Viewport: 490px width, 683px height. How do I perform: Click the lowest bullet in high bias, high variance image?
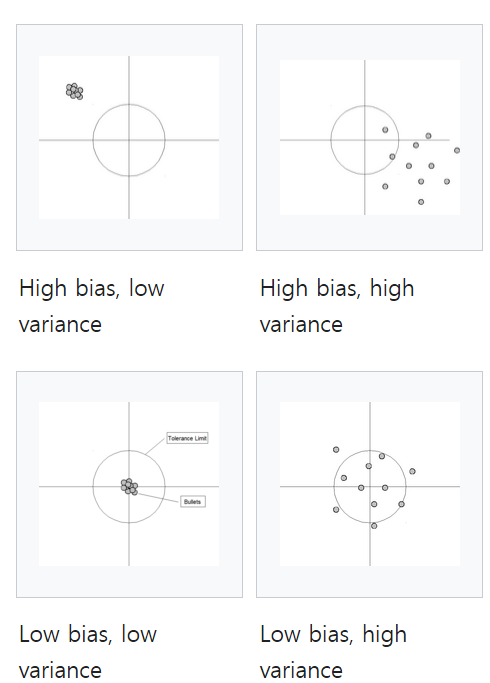[x=421, y=202]
